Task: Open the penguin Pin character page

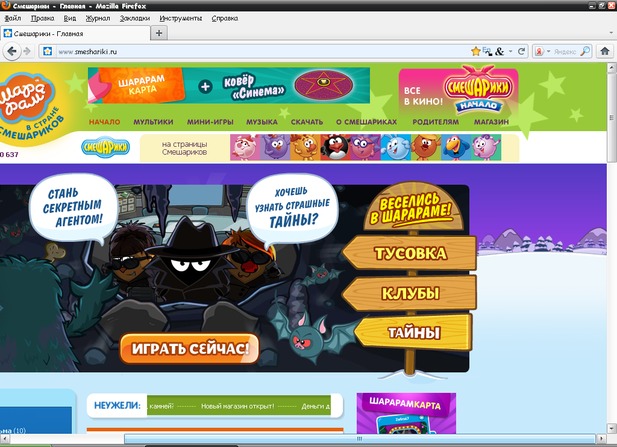Action: pyautogui.click(x=335, y=147)
